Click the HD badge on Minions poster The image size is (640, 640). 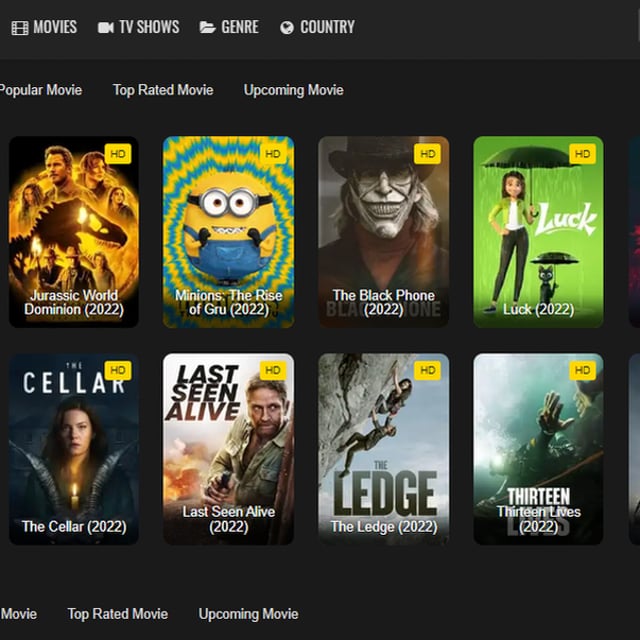pos(273,154)
